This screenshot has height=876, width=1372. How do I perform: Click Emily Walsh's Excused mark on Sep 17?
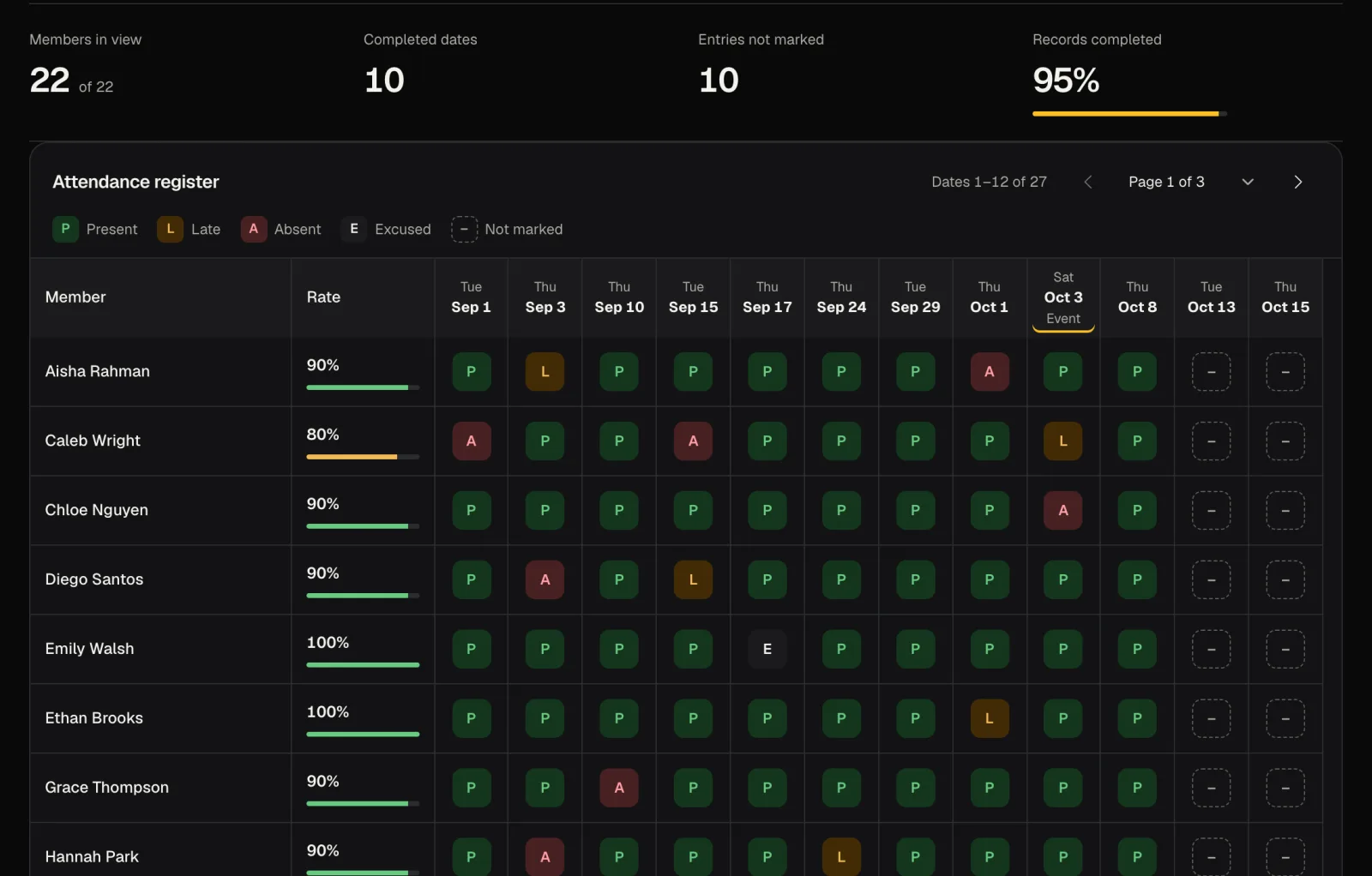[767, 650]
